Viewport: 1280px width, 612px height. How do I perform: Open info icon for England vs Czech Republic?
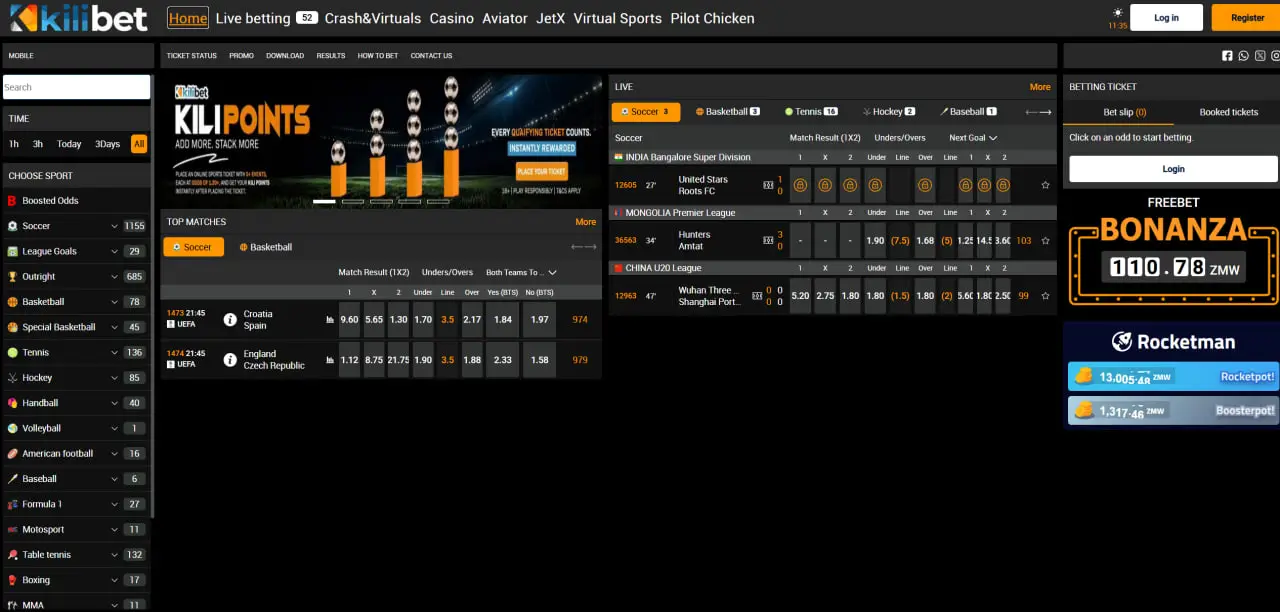230,359
